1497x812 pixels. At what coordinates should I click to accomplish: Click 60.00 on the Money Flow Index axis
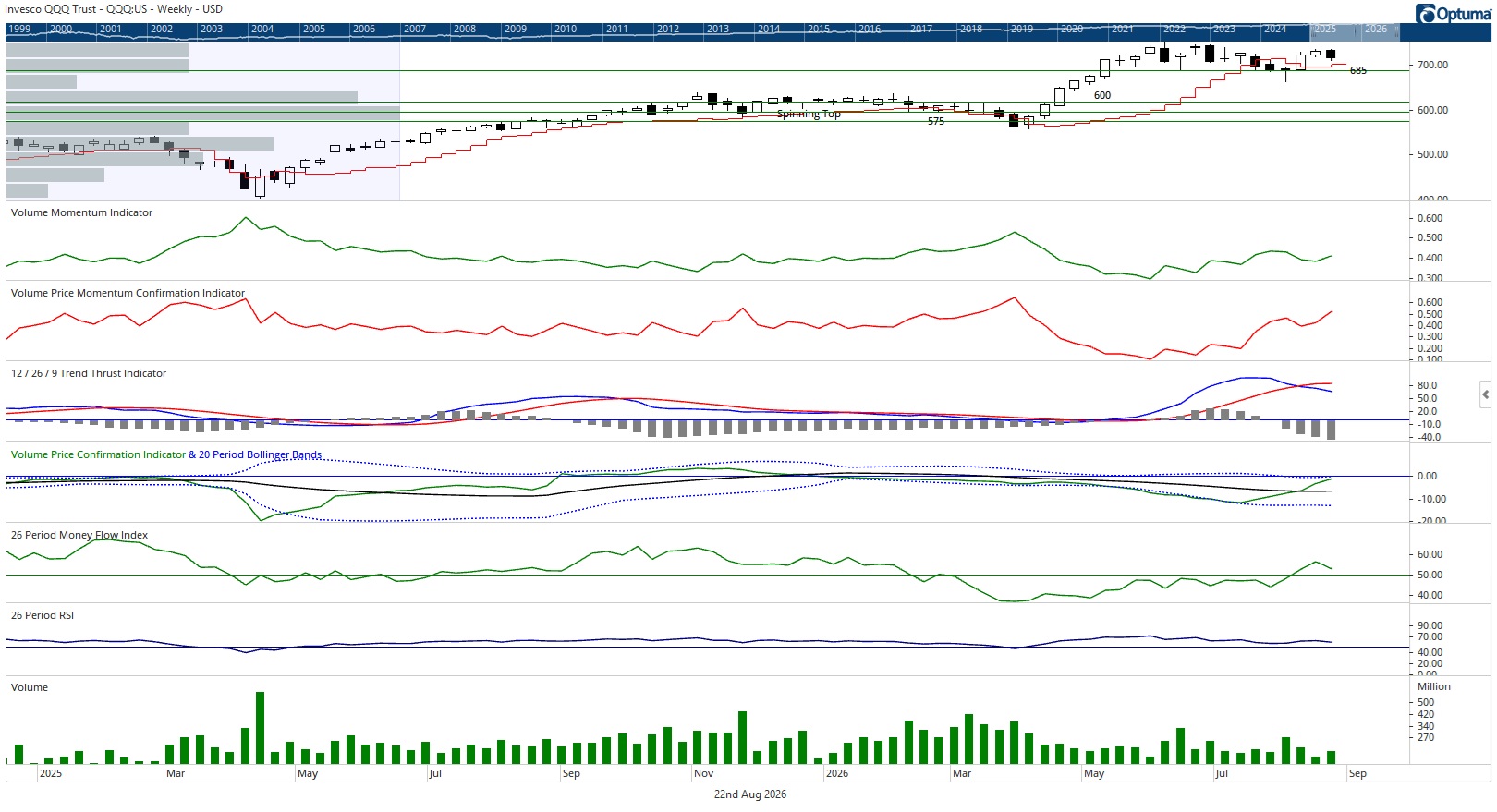[x=1430, y=554]
